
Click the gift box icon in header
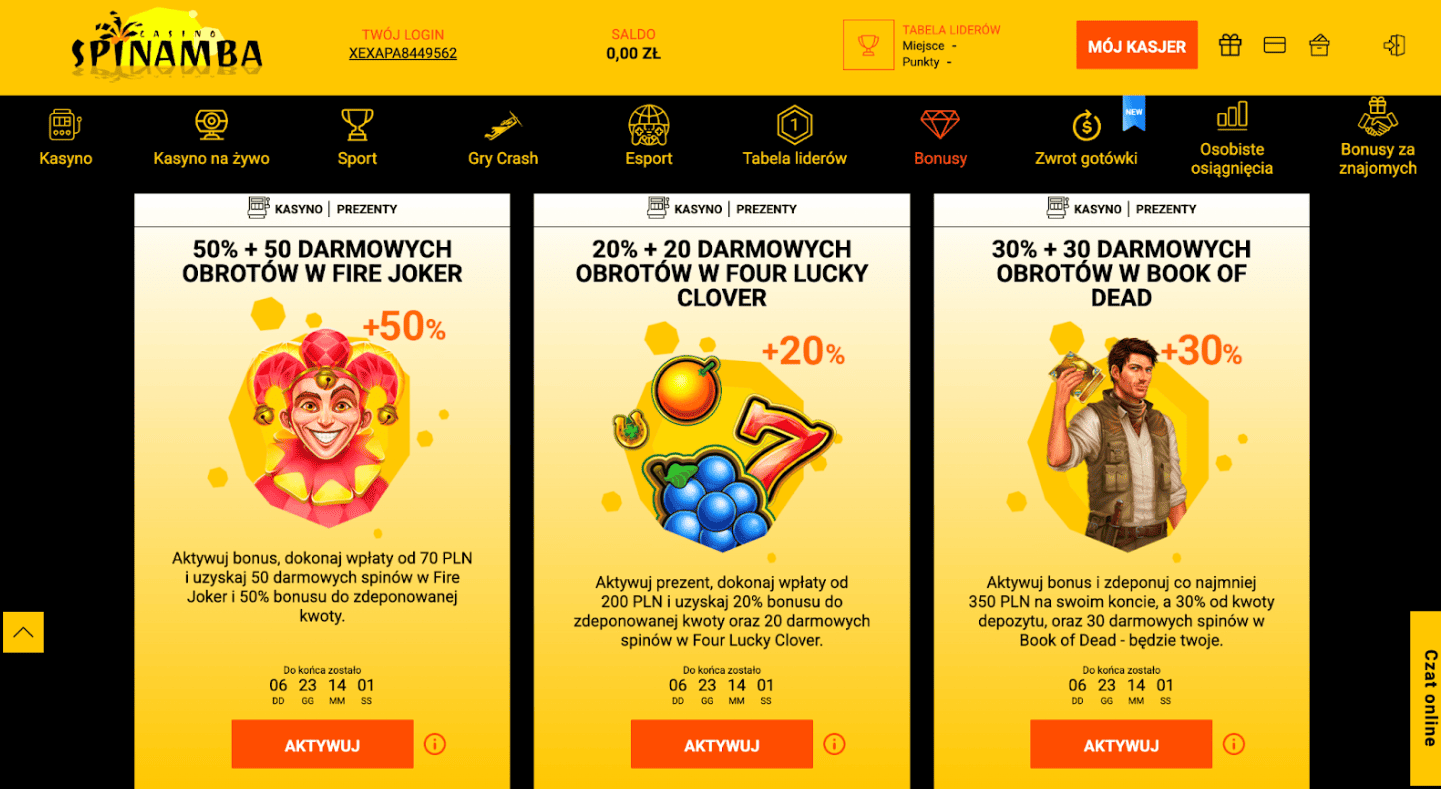click(x=1230, y=45)
